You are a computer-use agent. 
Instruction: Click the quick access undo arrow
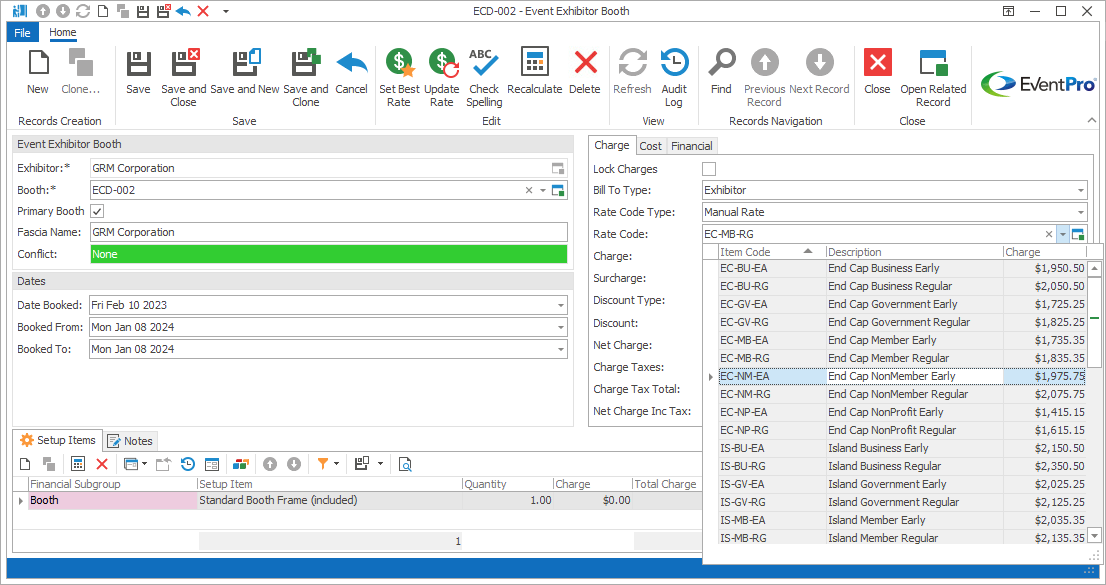coord(183,11)
